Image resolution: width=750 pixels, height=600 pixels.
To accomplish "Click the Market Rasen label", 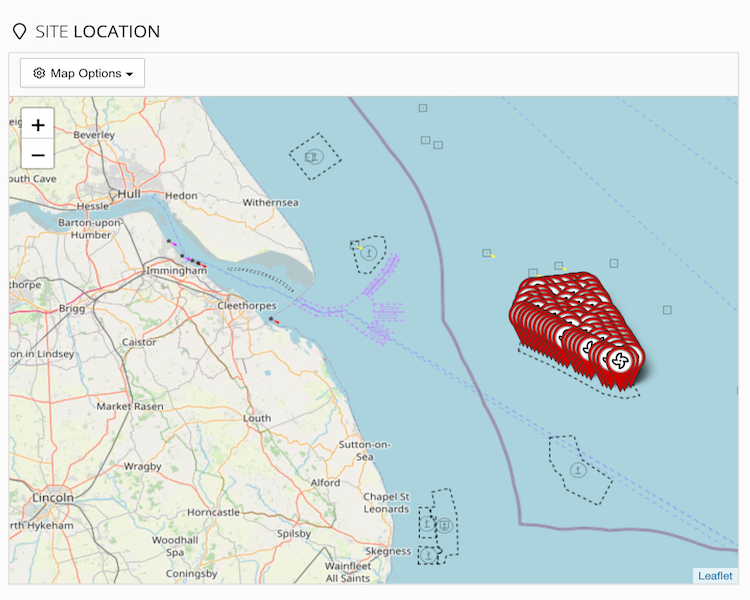I will point(129,406).
